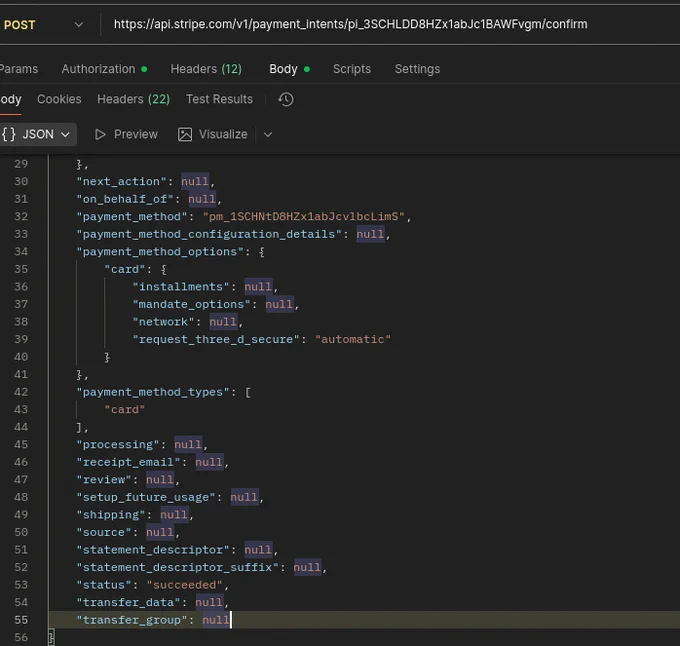This screenshot has width=680, height=646.
Task: Click the "automatic" string value
Action: [x=353, y=339]
